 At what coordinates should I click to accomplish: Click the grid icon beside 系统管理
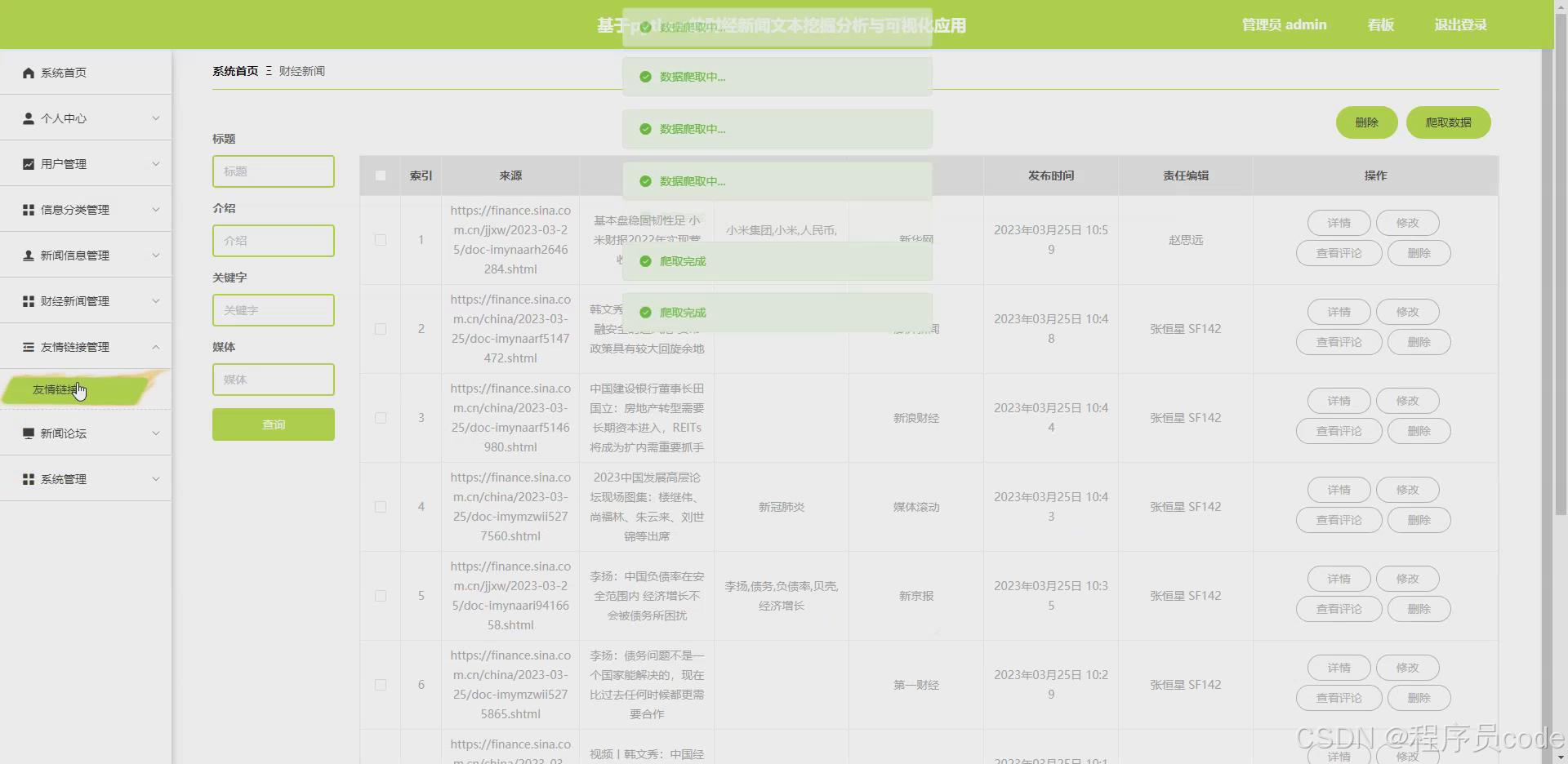coord(29,479)
